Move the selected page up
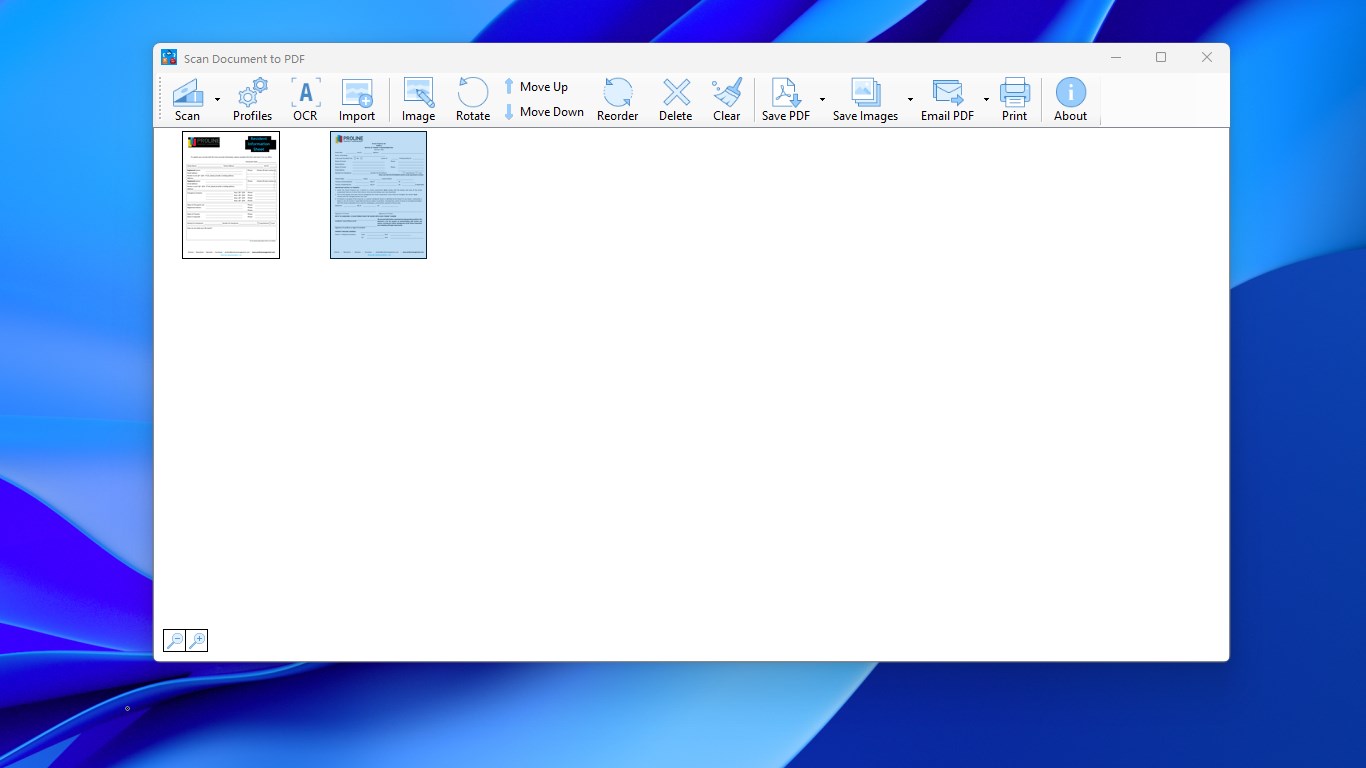Image resolution: width=1366 pixels, height=768 pixels. [537, 86]
